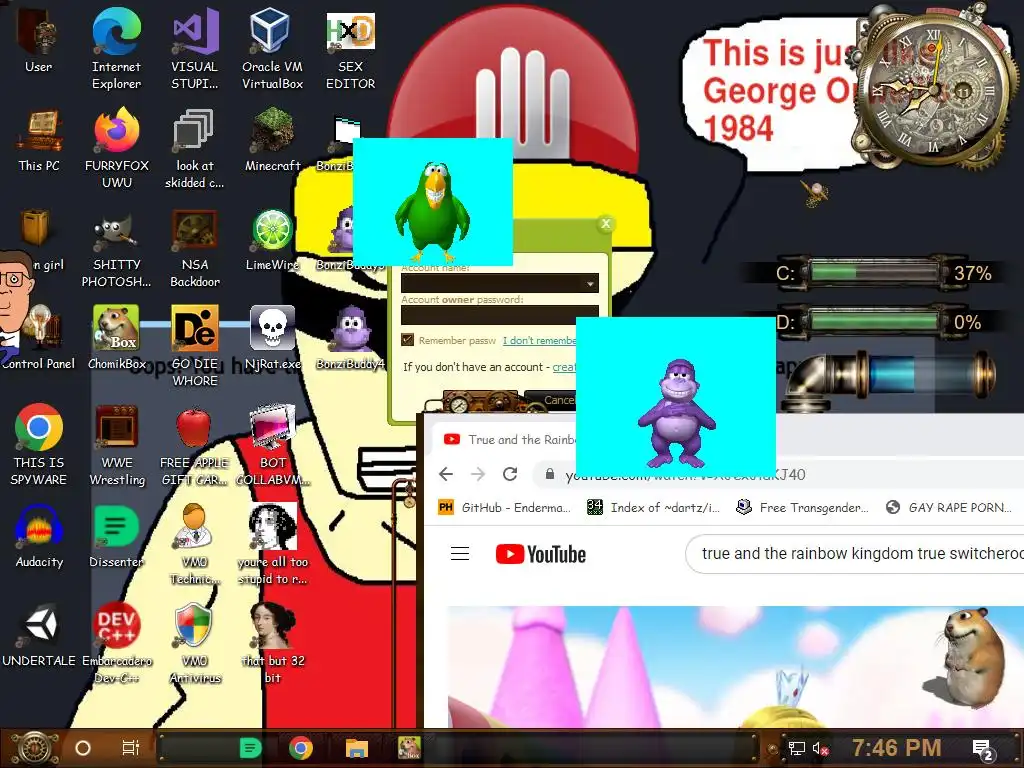This screenshot has height=768, width=1024.
Task: Open This PC desktop icon
Action: (x=39, y=140)
